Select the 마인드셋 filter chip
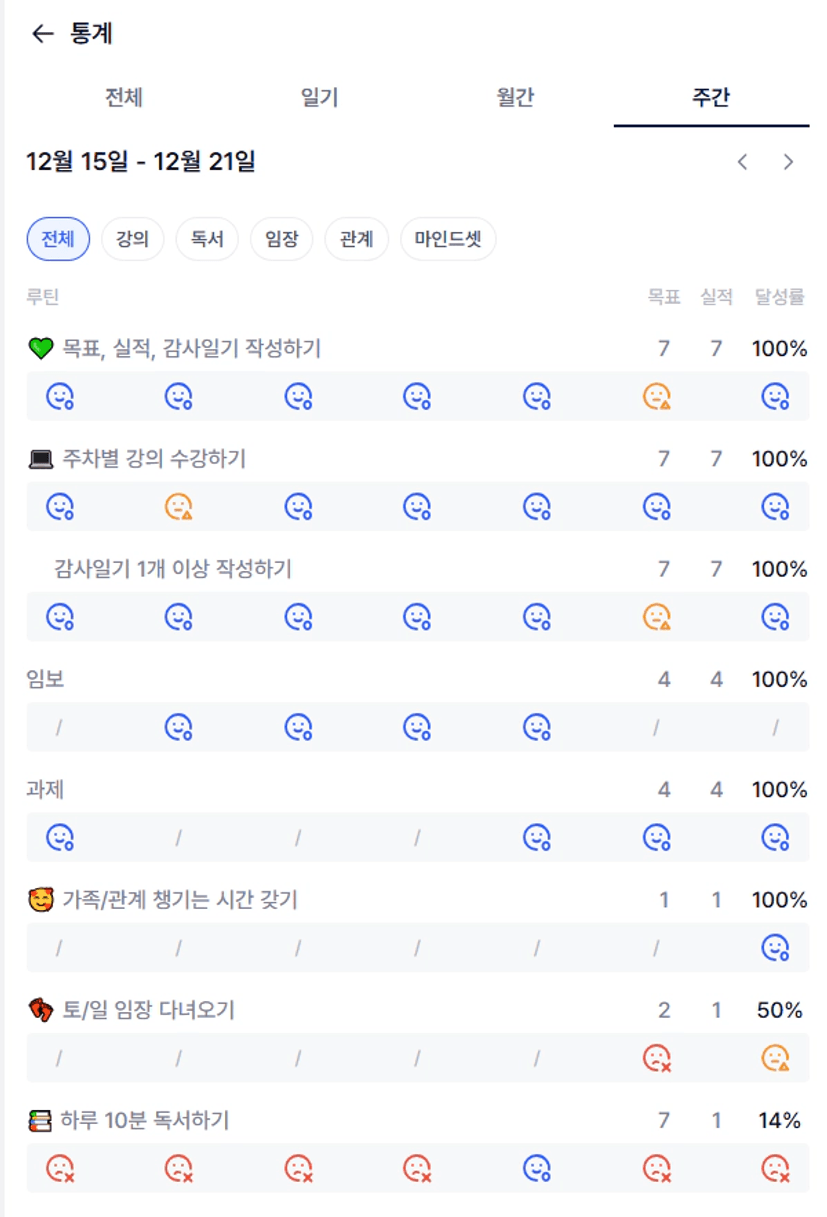 click(x=448, y=239)
